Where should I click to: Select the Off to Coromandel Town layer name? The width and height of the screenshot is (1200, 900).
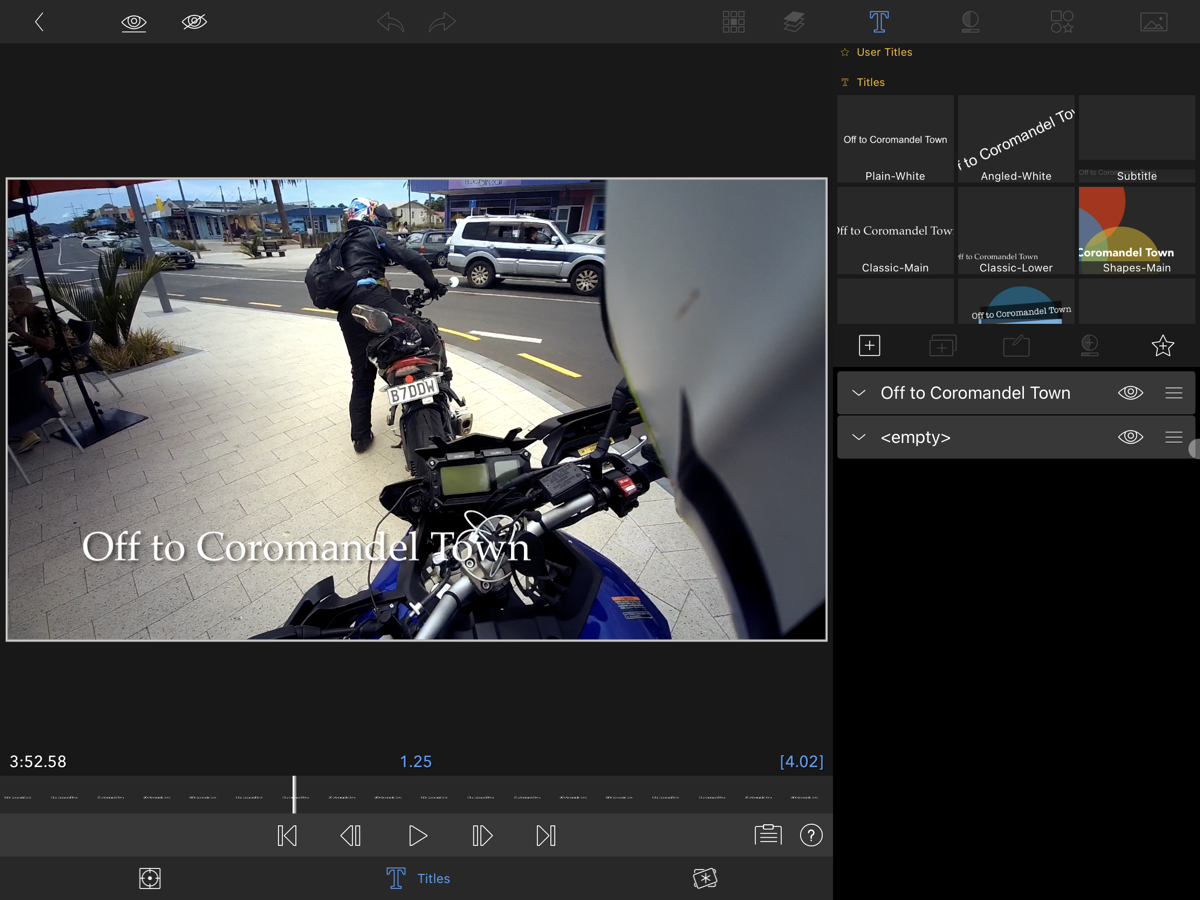click(975, 393)
